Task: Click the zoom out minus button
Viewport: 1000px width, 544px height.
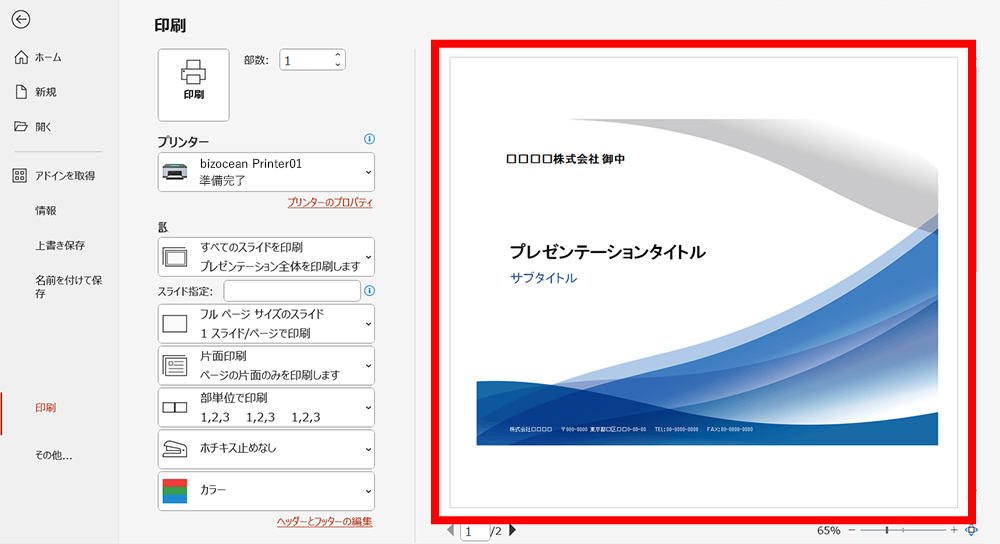Action: 851,530
